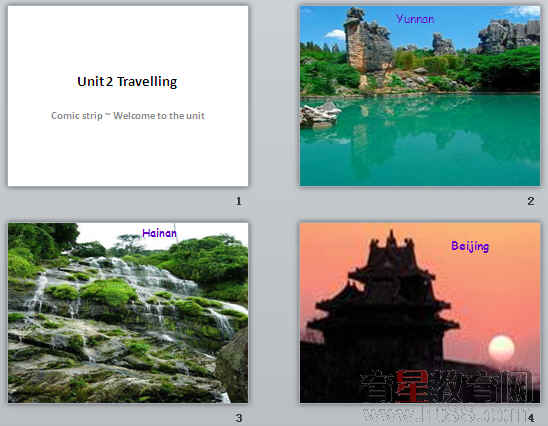Click the setting sun in the Beijing slide
Screen dimensions: 548x426
501,348
